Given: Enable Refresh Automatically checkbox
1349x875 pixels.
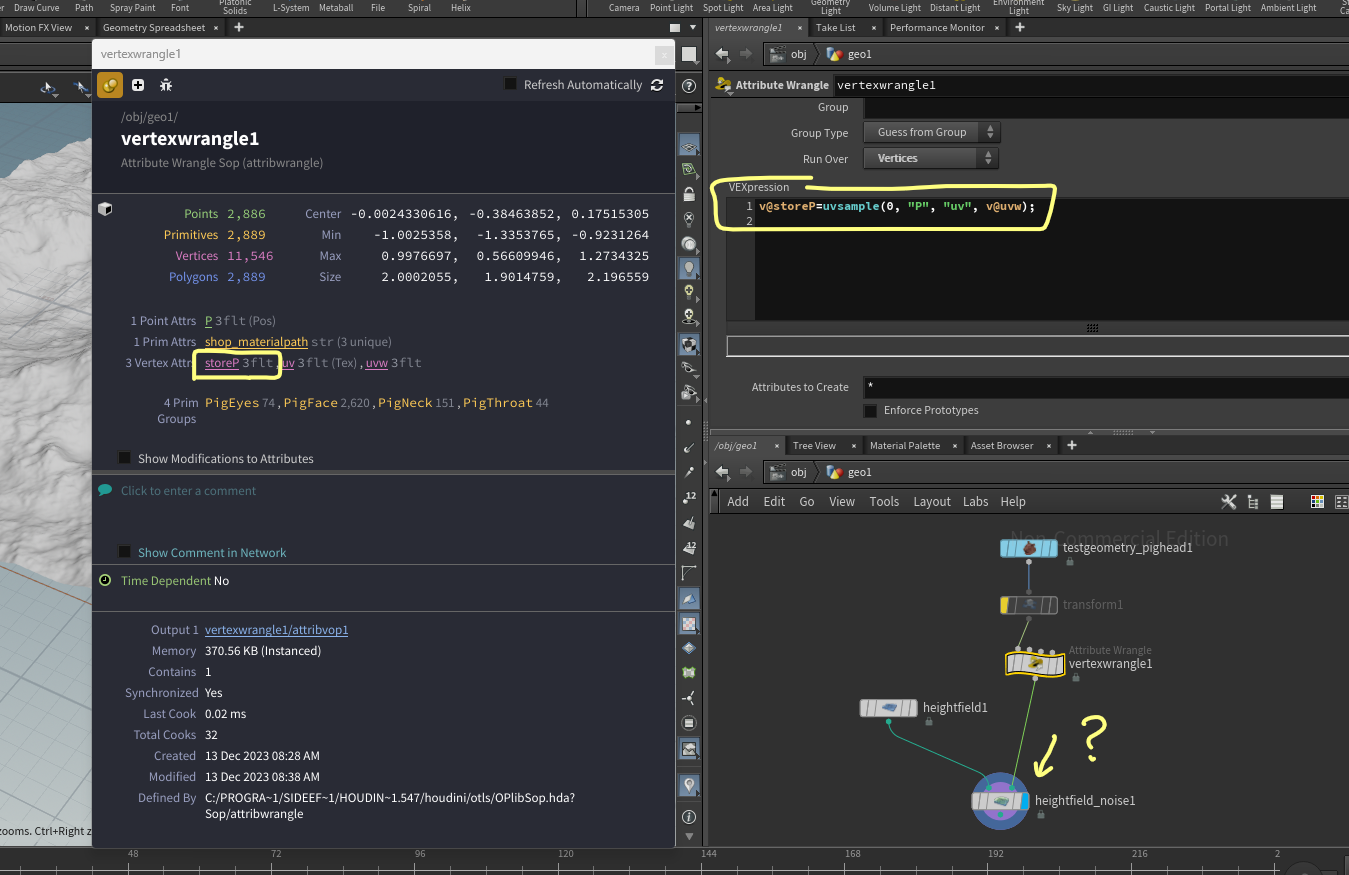Looking at the screenshot, I should click(x=510, y=85).
